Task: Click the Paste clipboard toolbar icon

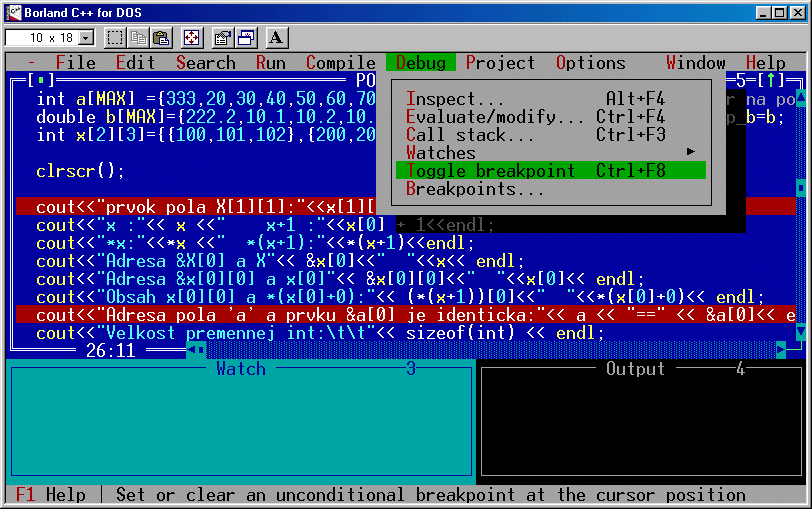Action: tap(161, 38)
